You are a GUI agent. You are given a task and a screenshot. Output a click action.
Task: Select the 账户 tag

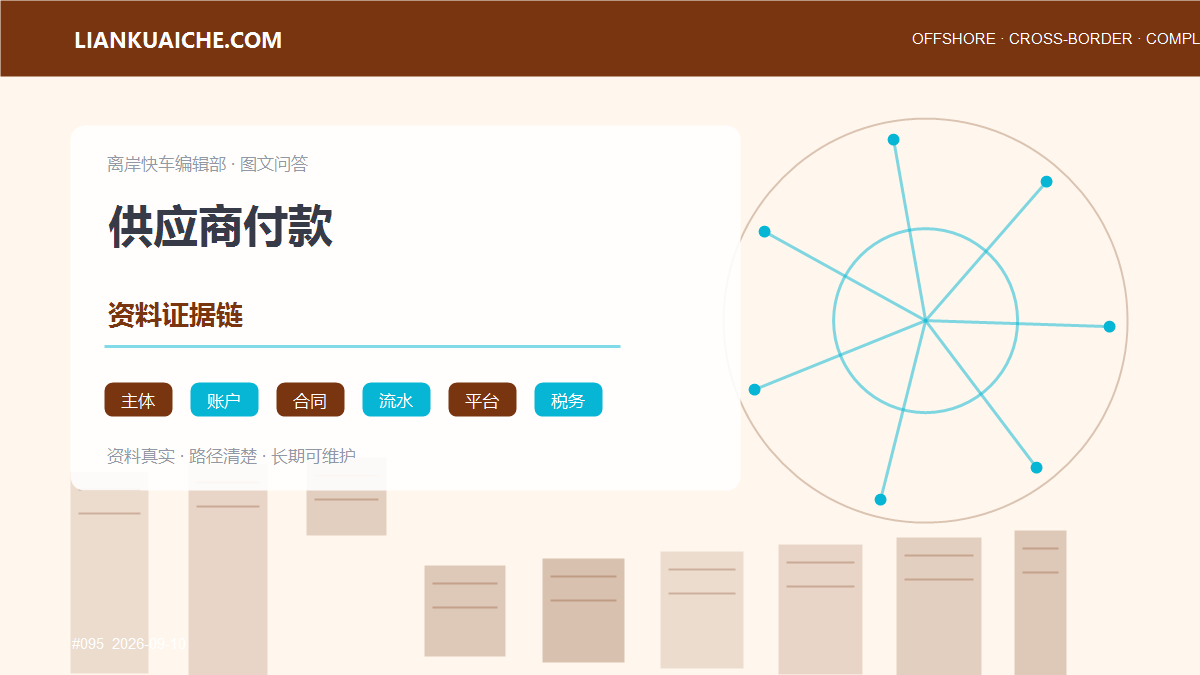click(x=224, y=400)
